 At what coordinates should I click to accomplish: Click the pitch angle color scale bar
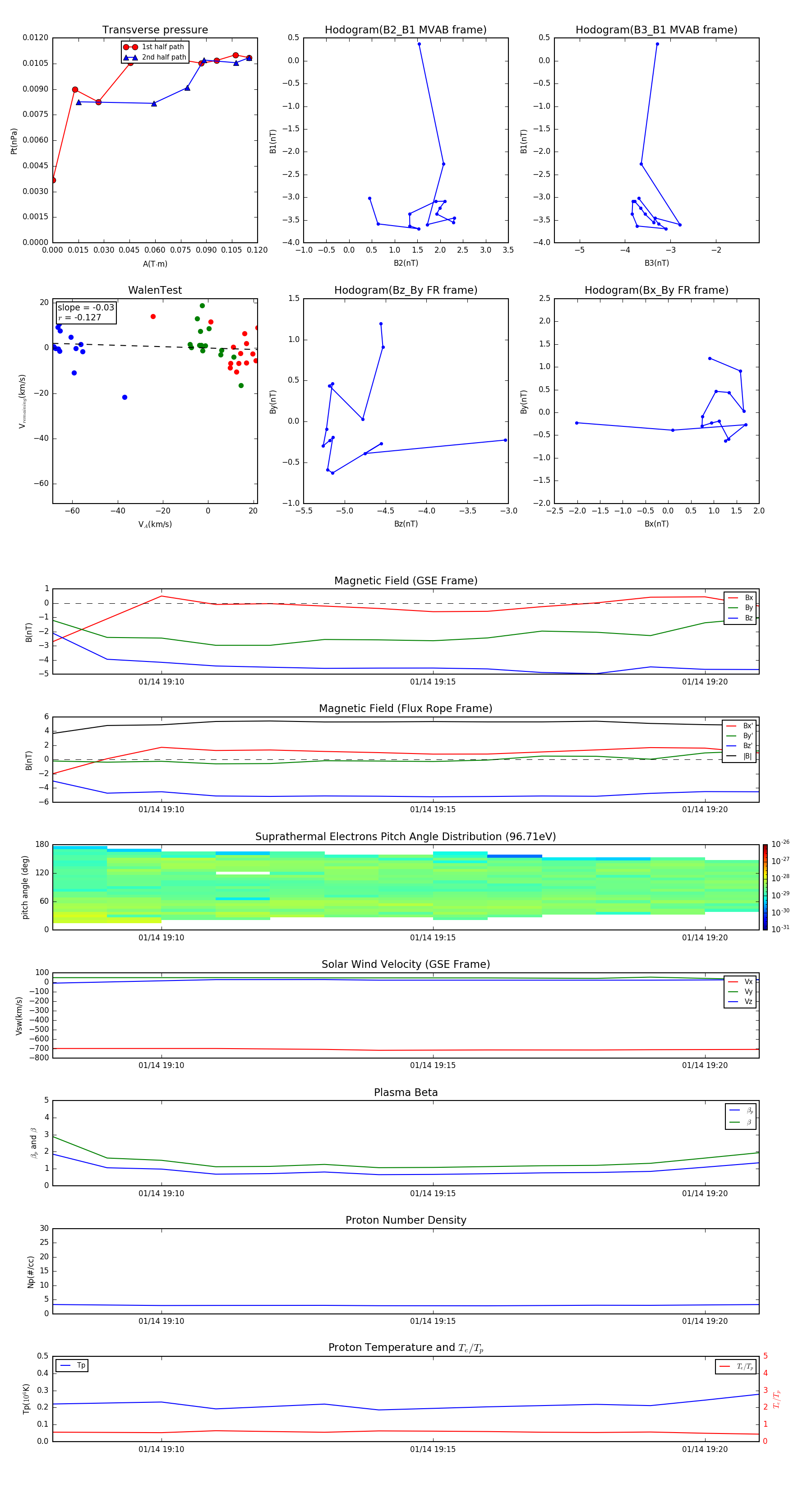click(x=765, y=887)
